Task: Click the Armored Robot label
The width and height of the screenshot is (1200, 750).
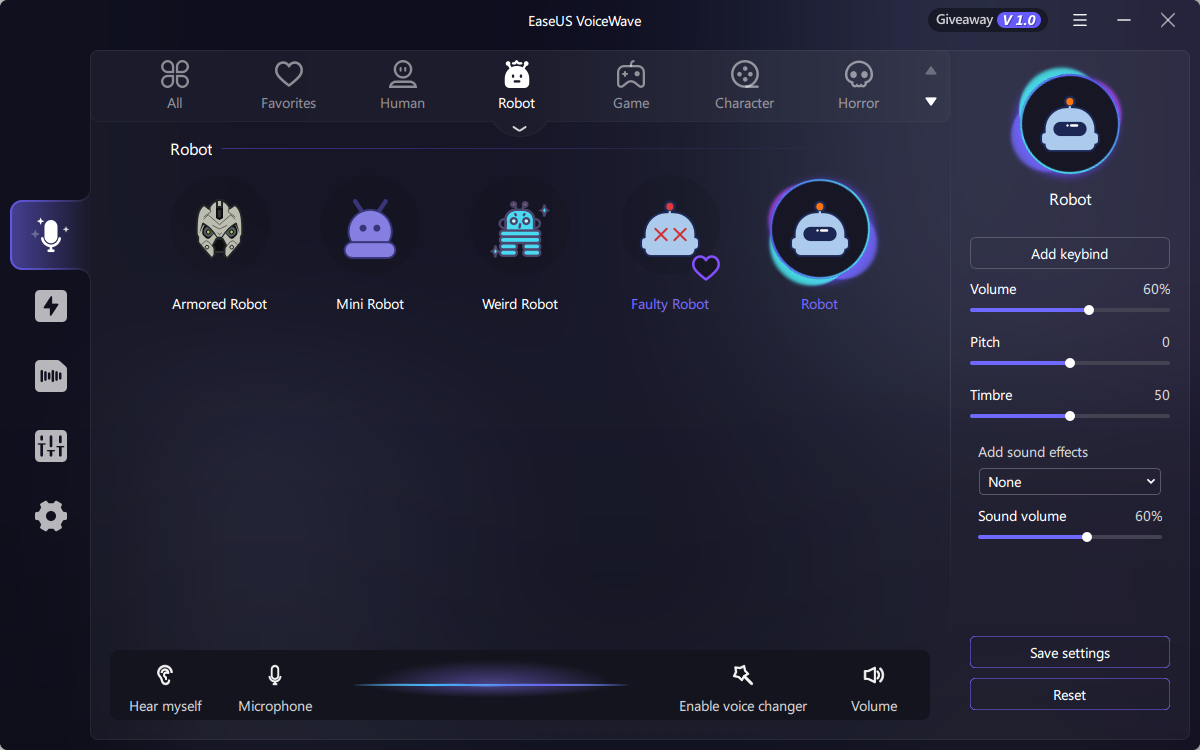Action: (220, 304)
